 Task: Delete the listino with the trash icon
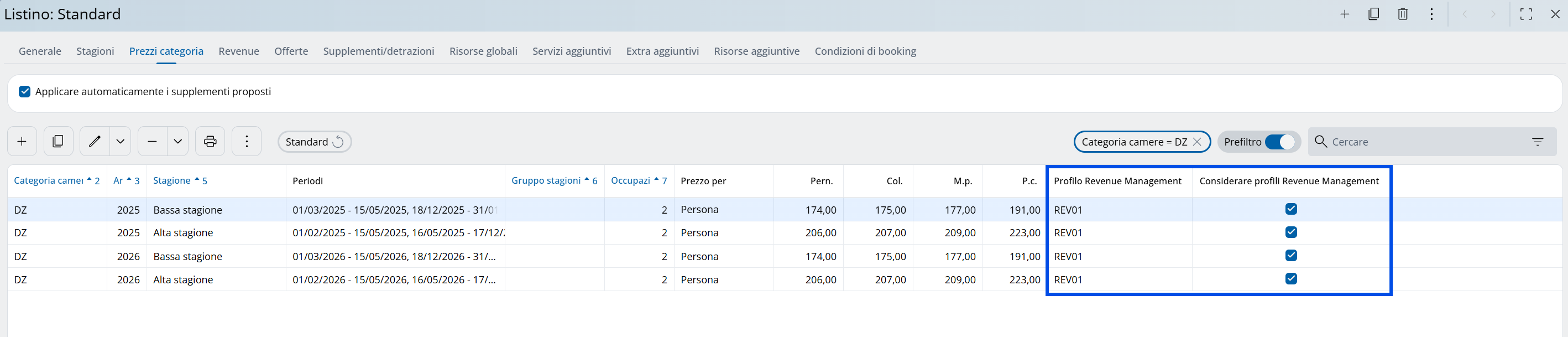coord(1403,14)
